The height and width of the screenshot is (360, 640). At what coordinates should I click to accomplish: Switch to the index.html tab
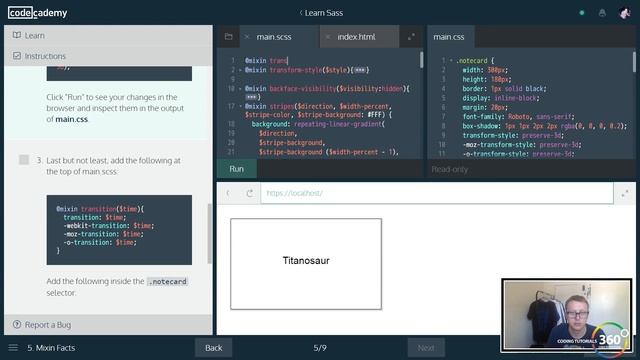click(x=356, y=37)
